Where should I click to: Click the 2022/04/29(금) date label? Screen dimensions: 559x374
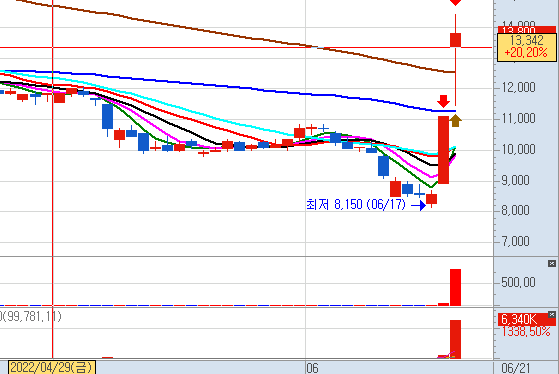click(52, 368)
